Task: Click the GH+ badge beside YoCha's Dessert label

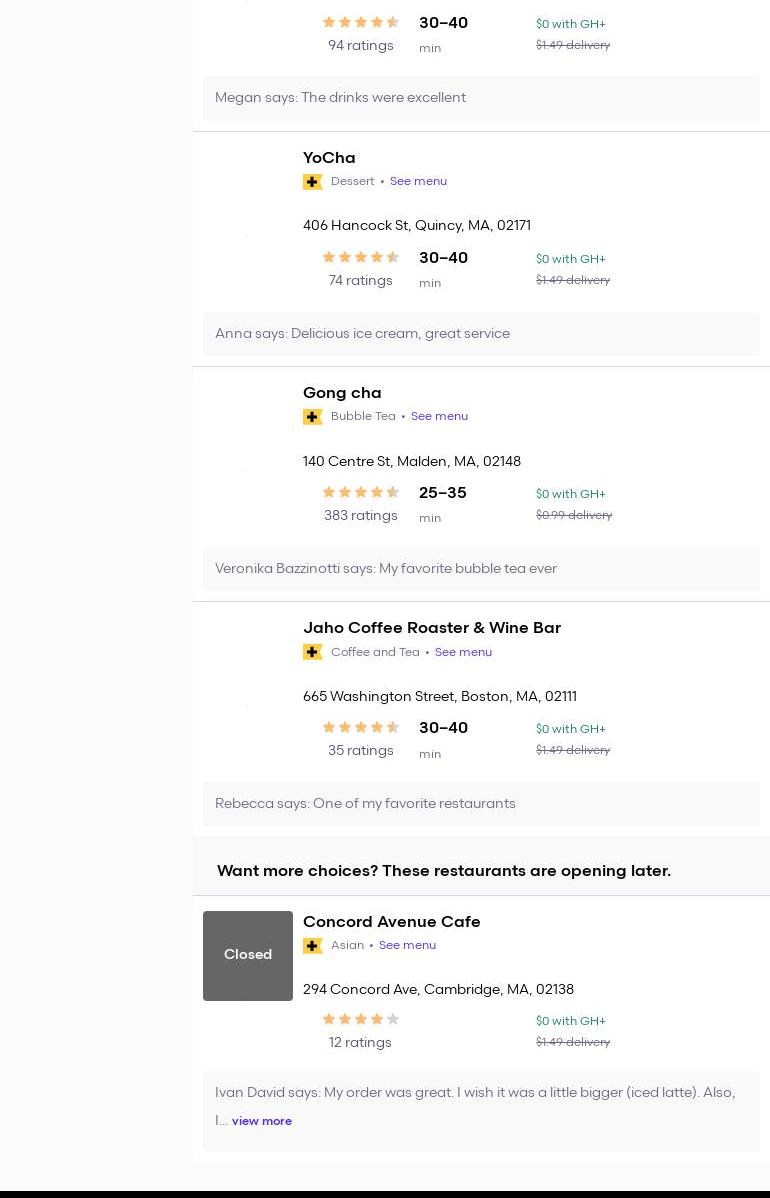Action: (312, 182)
